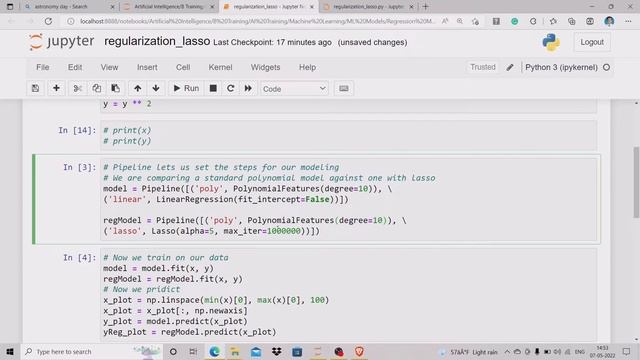640x360 pixels.
Task: Cut selected cells with scissors icon
Action: [x=78, y=89]
